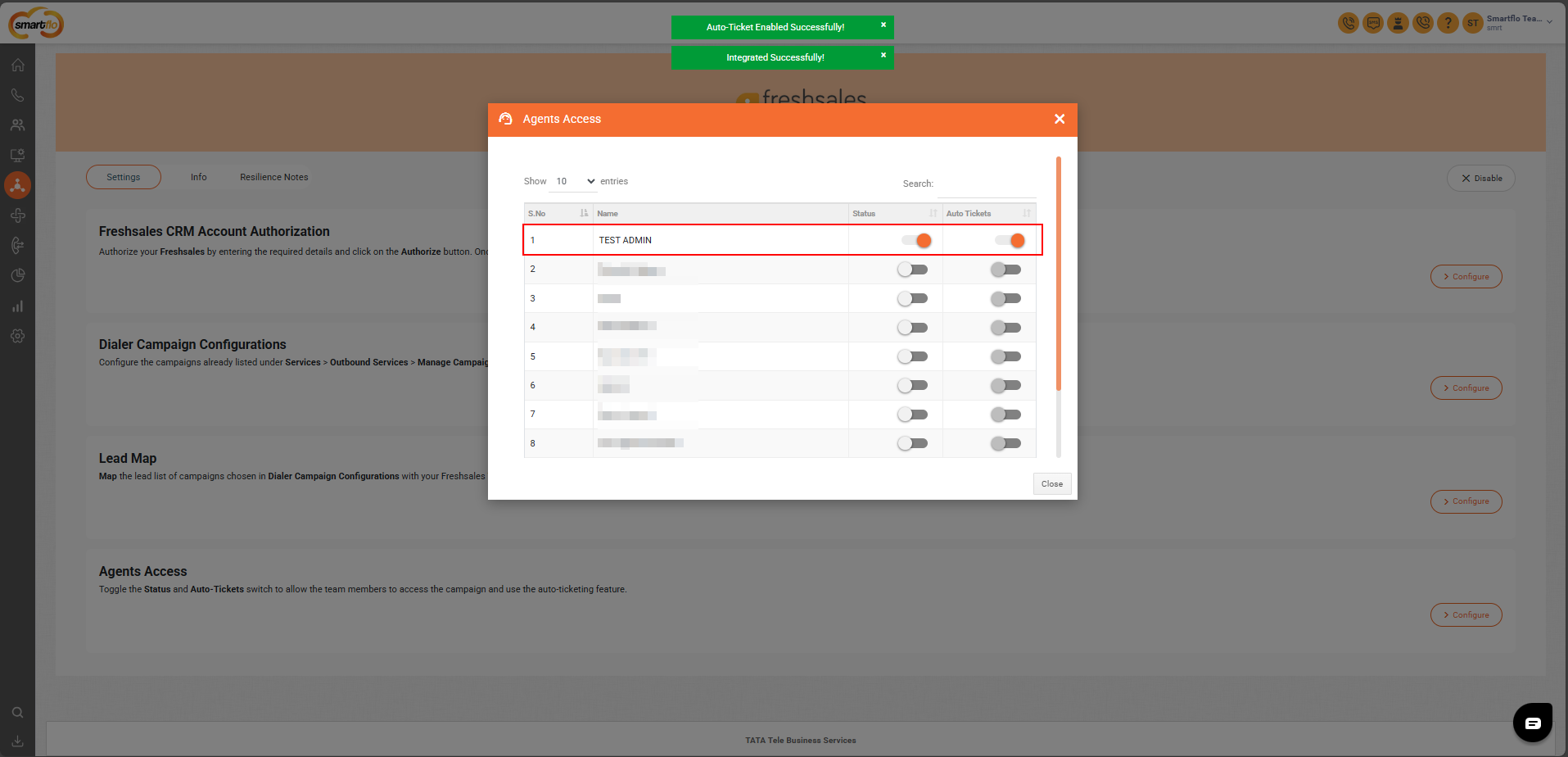Open the pie chart sidebar icon
Image resolution: width=1568 pixels, height=757 pixels.
point(17,275)
